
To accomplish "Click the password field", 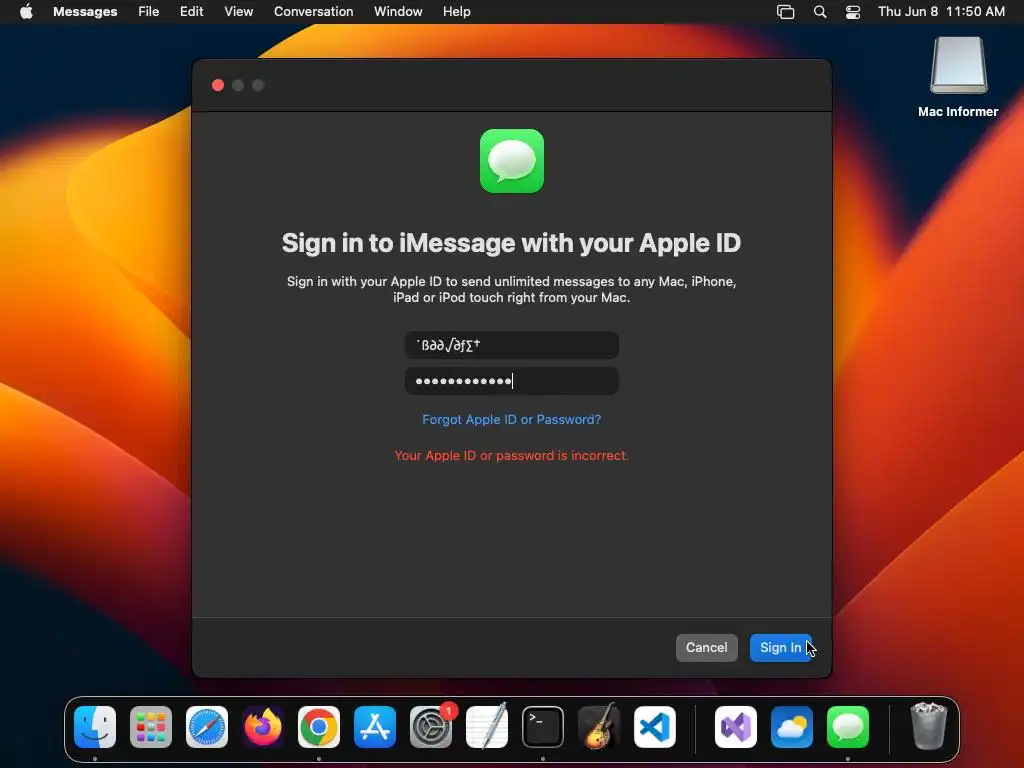I will pos(511,381).
